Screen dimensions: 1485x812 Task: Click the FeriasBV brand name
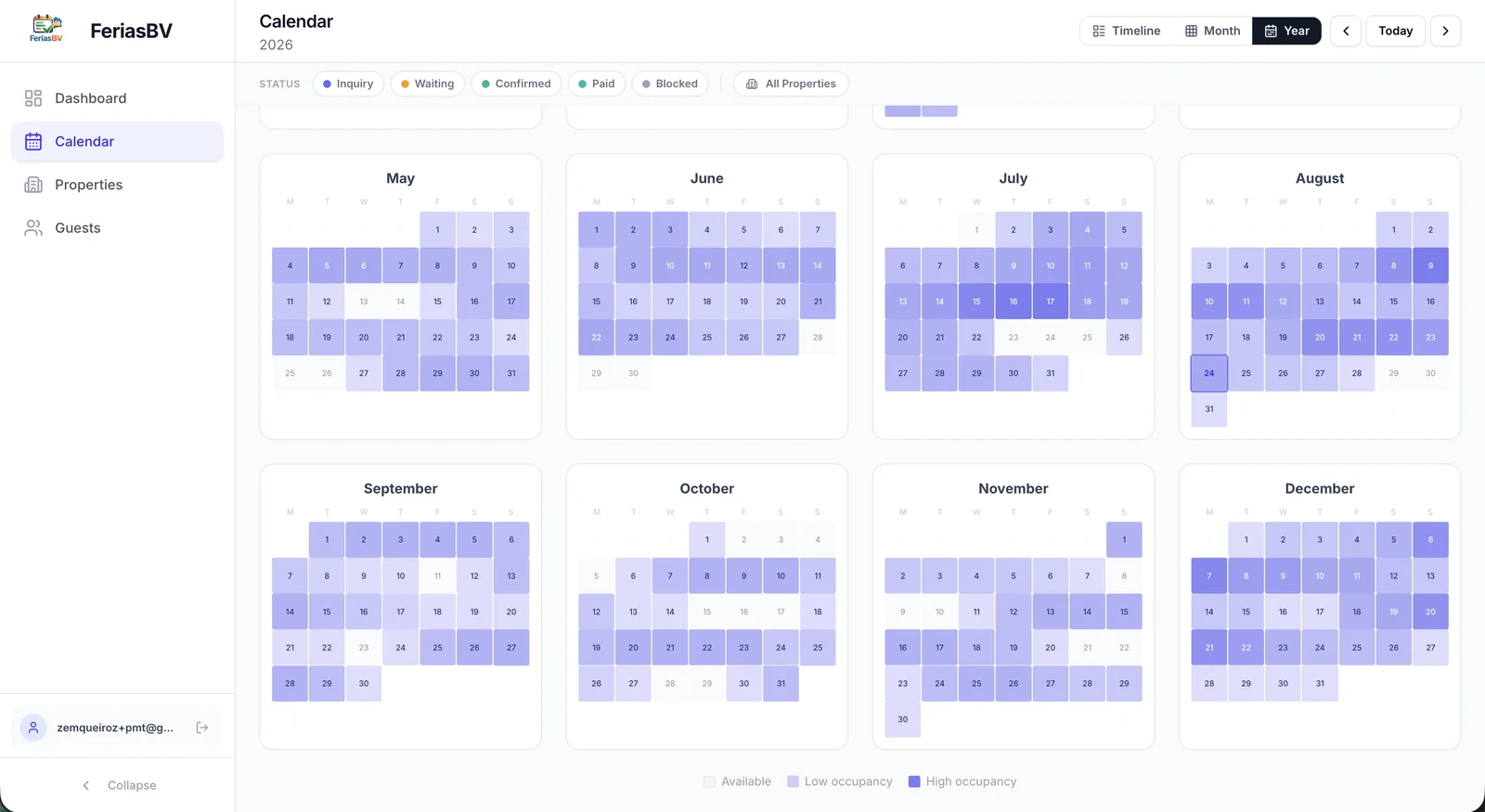click(x=131, y=31)
